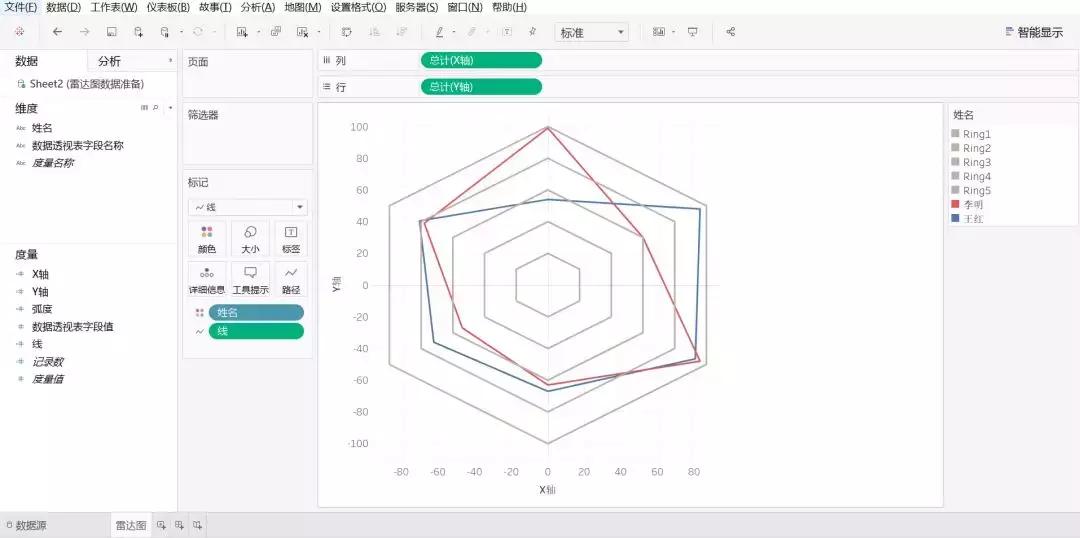The height and width of the screenshot is (538, 1080).
Task: Click the 颜色 color button on marks card
Action: pos(207,240)
